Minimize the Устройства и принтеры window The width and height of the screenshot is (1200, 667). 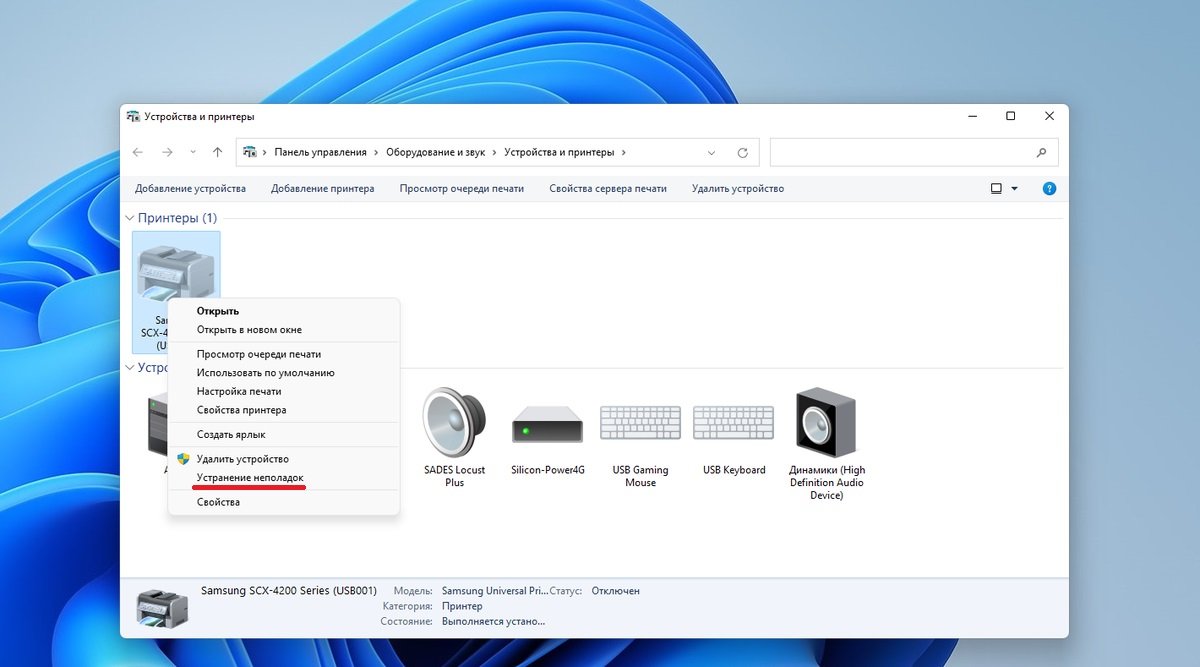coord(973,116)
